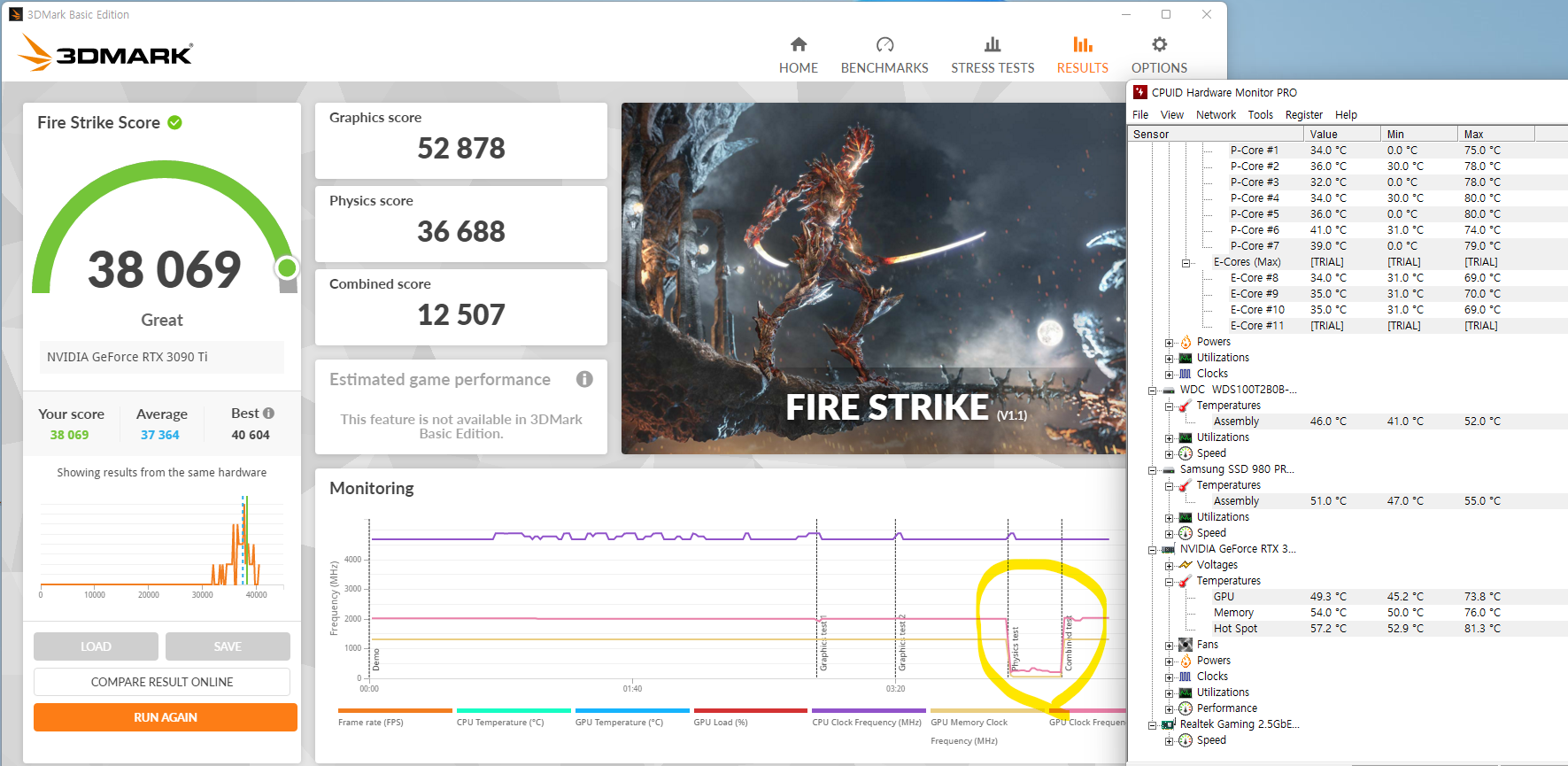Click GPU Load (%) red legend swatch
This screenshot has height=766, width=1568.
pyautogui.click(x=751, y=710)
